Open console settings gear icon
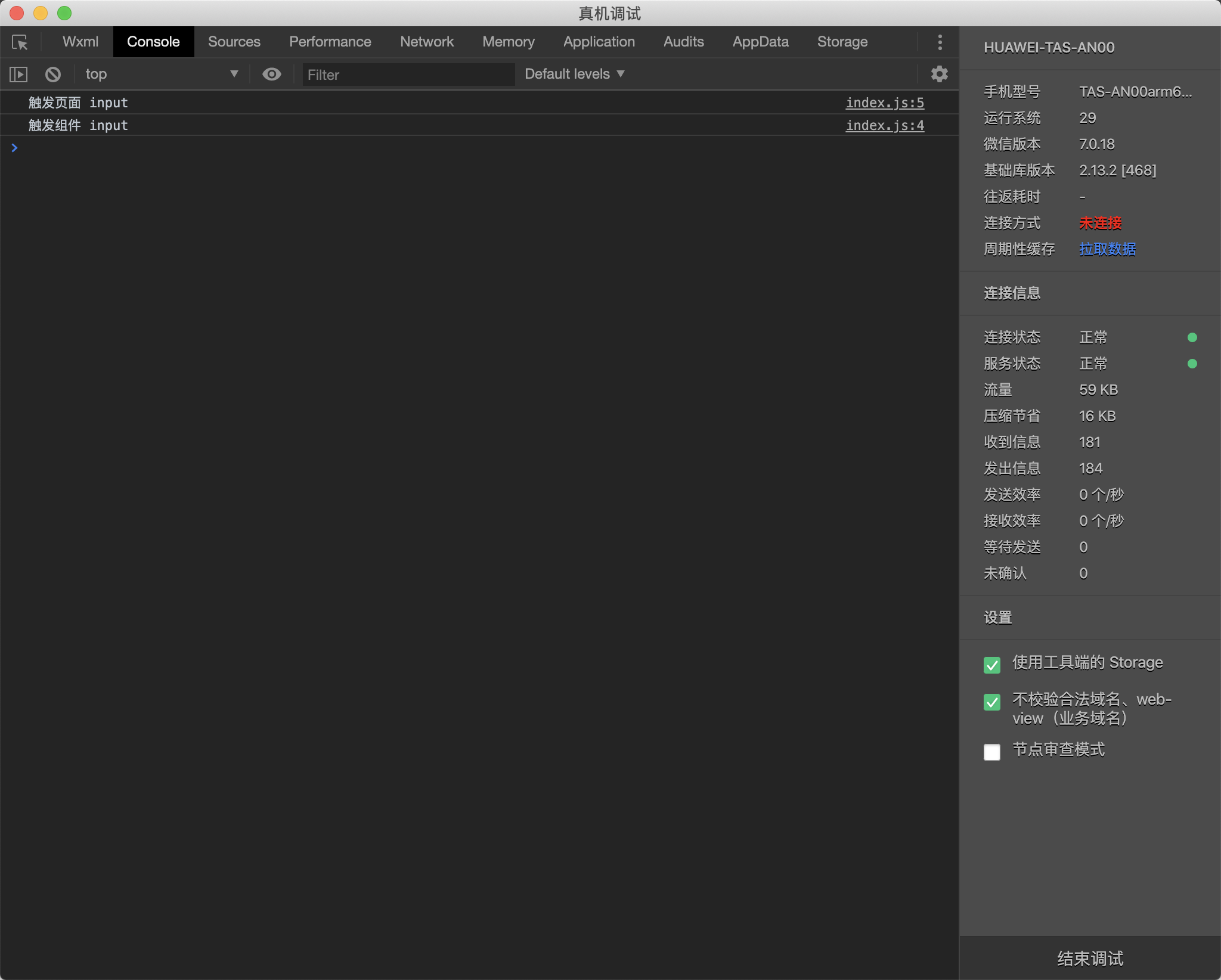This screenshot has height=980, width=1221. [x=939, y=74]
